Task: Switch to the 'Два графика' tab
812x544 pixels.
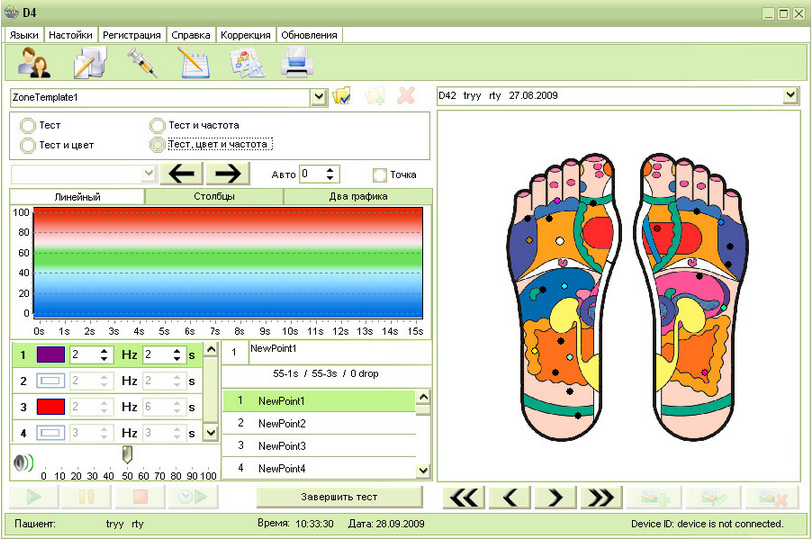Action: [358, 197]
